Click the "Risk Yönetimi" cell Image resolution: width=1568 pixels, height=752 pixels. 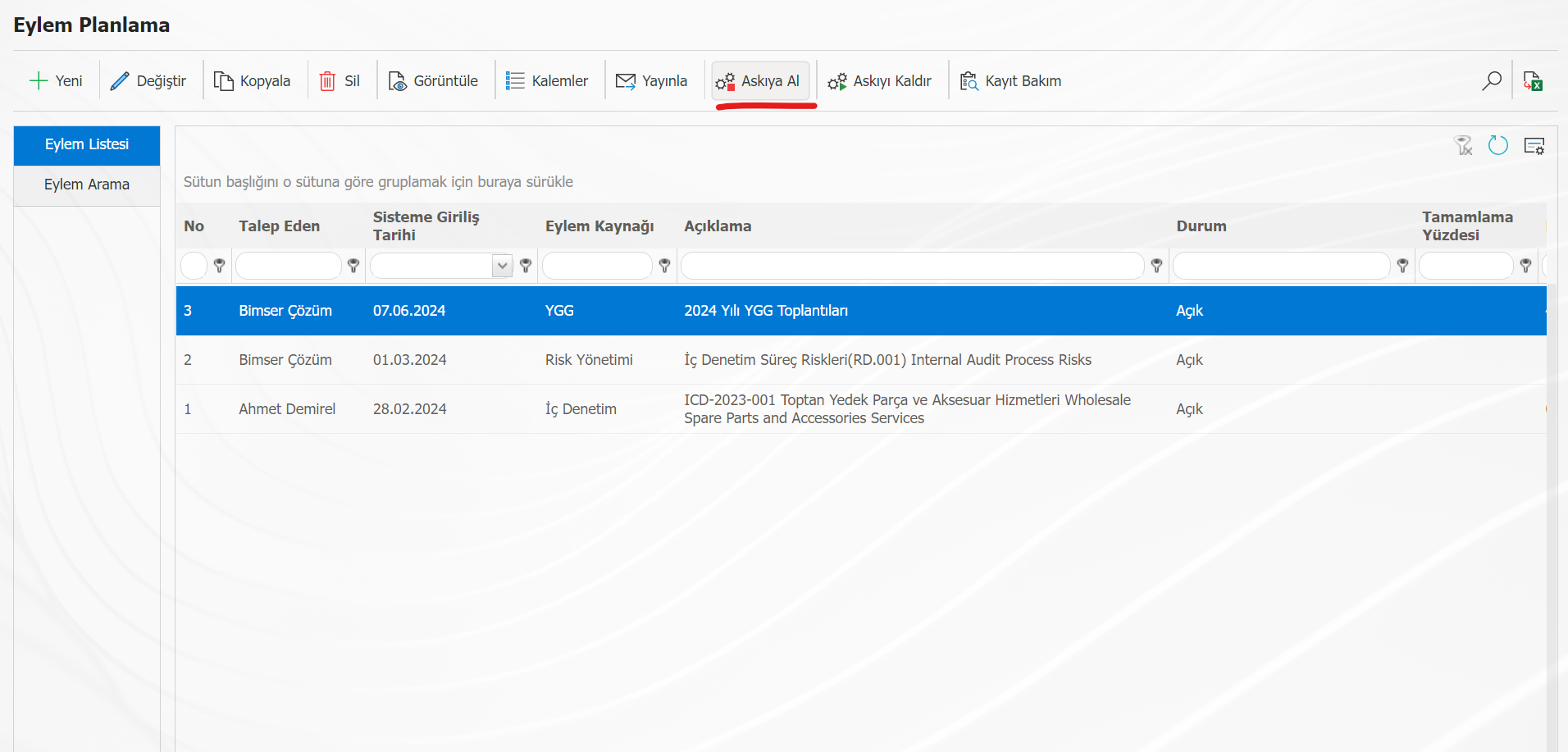[x=589, y=360]
